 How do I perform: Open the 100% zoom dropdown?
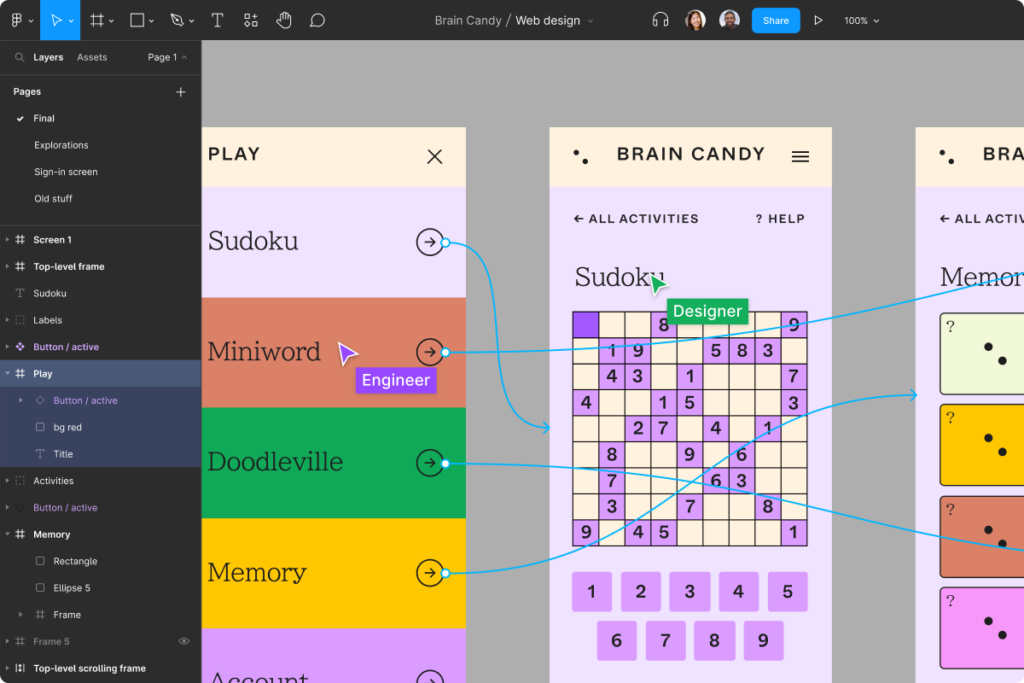[861, 21]
